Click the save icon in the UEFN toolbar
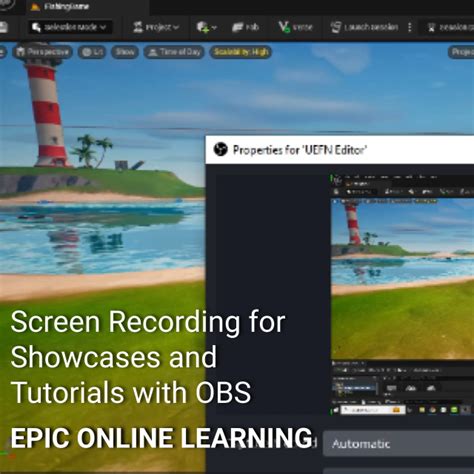The height and width of the screenshot is (474, 474). pyautogui.click(x=3, y=27)
